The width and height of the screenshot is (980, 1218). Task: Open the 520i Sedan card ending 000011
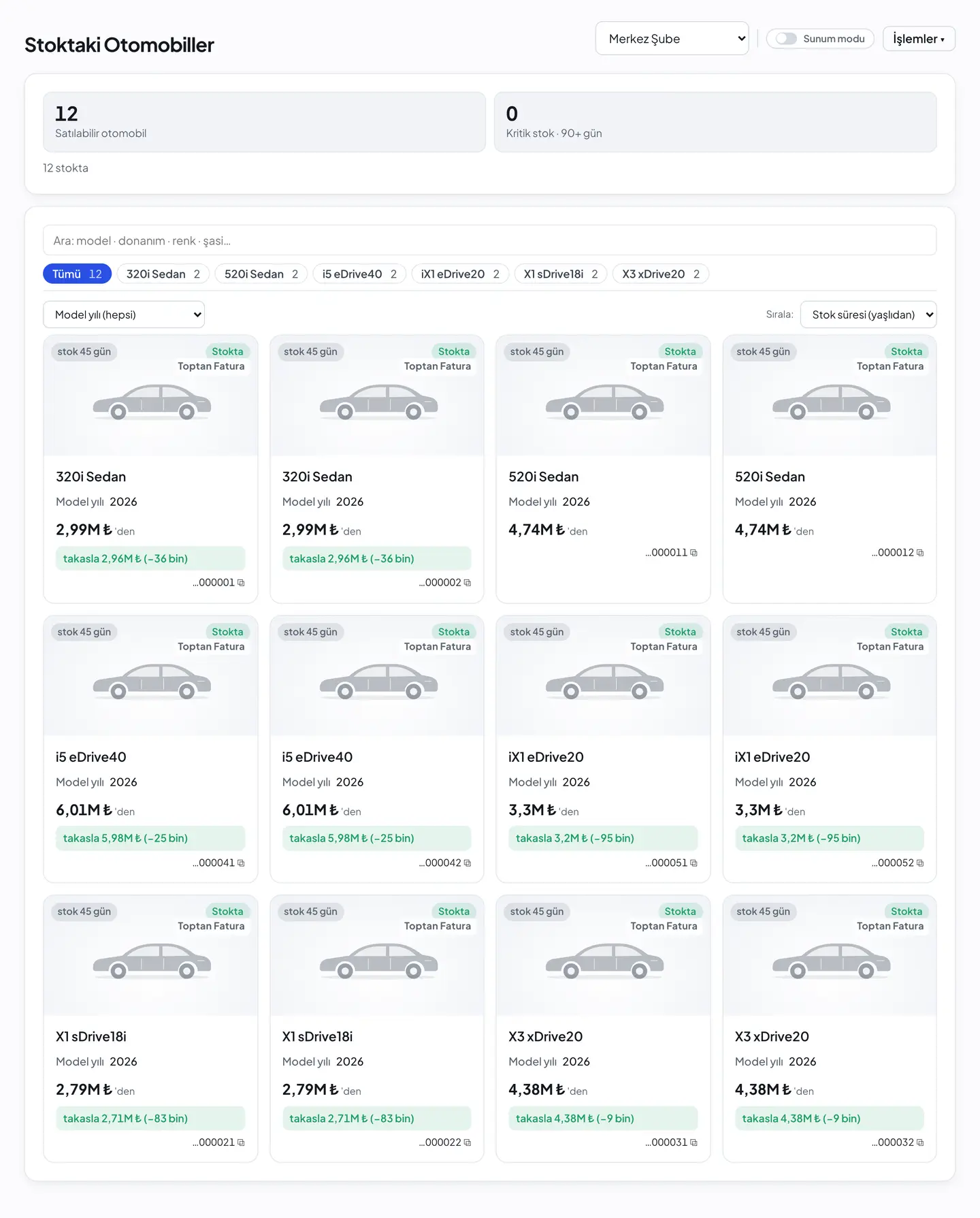click(603, 469)
